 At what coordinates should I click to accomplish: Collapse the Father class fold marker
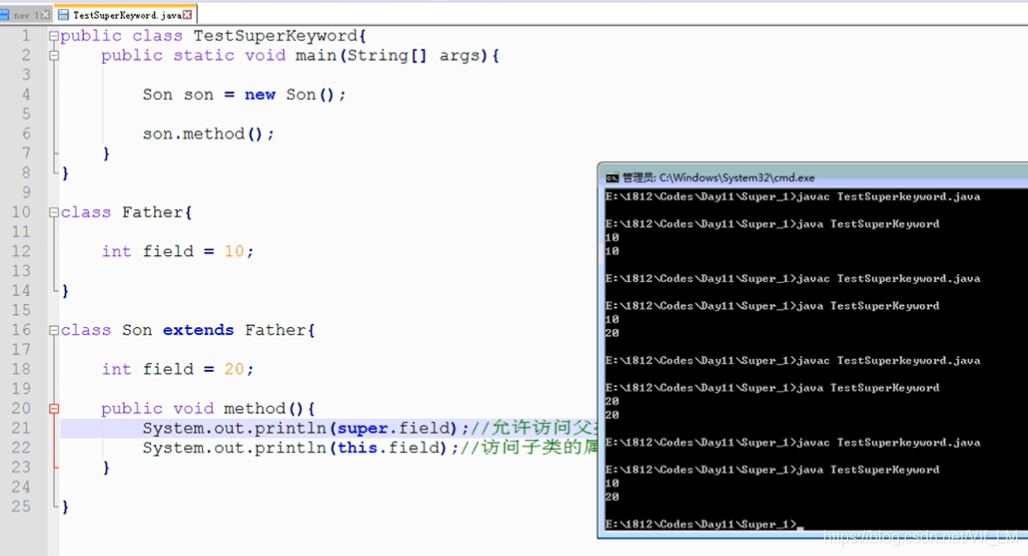coord(54,212)
